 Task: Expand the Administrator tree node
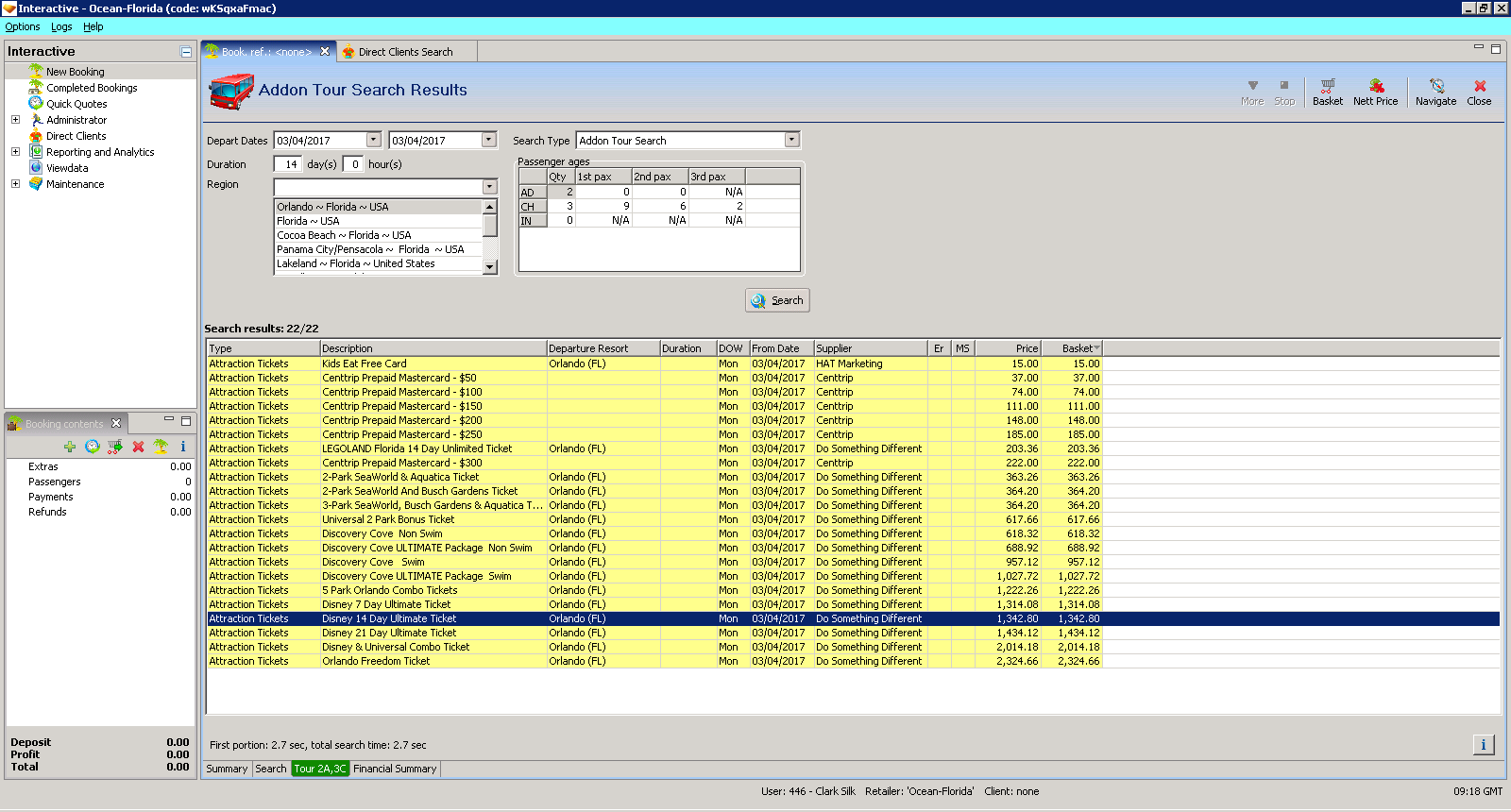click(x=15, y=120)
